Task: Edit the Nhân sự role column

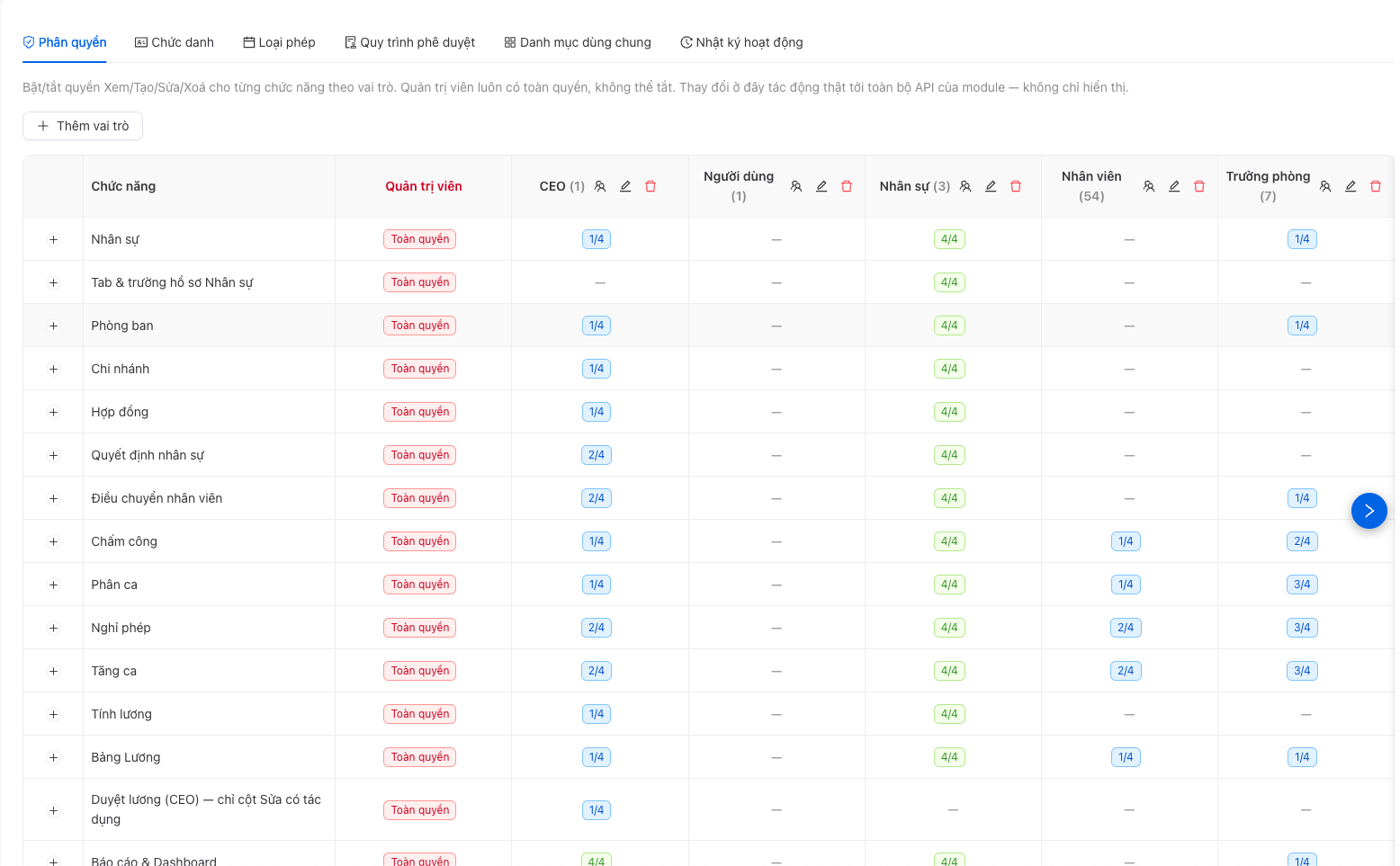Action: [991, 186]
